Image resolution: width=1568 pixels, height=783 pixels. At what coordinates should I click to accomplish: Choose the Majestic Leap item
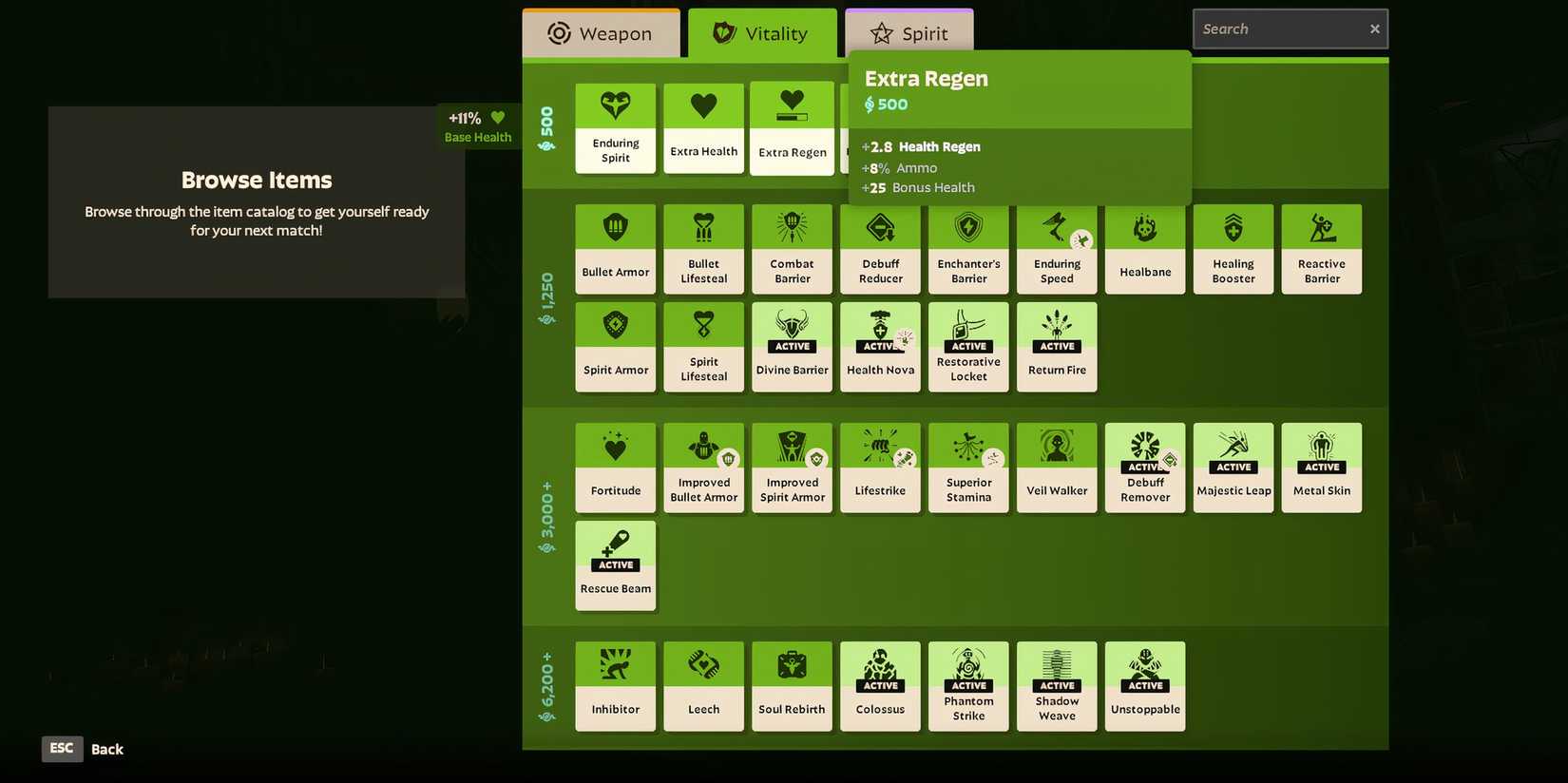1233,468
